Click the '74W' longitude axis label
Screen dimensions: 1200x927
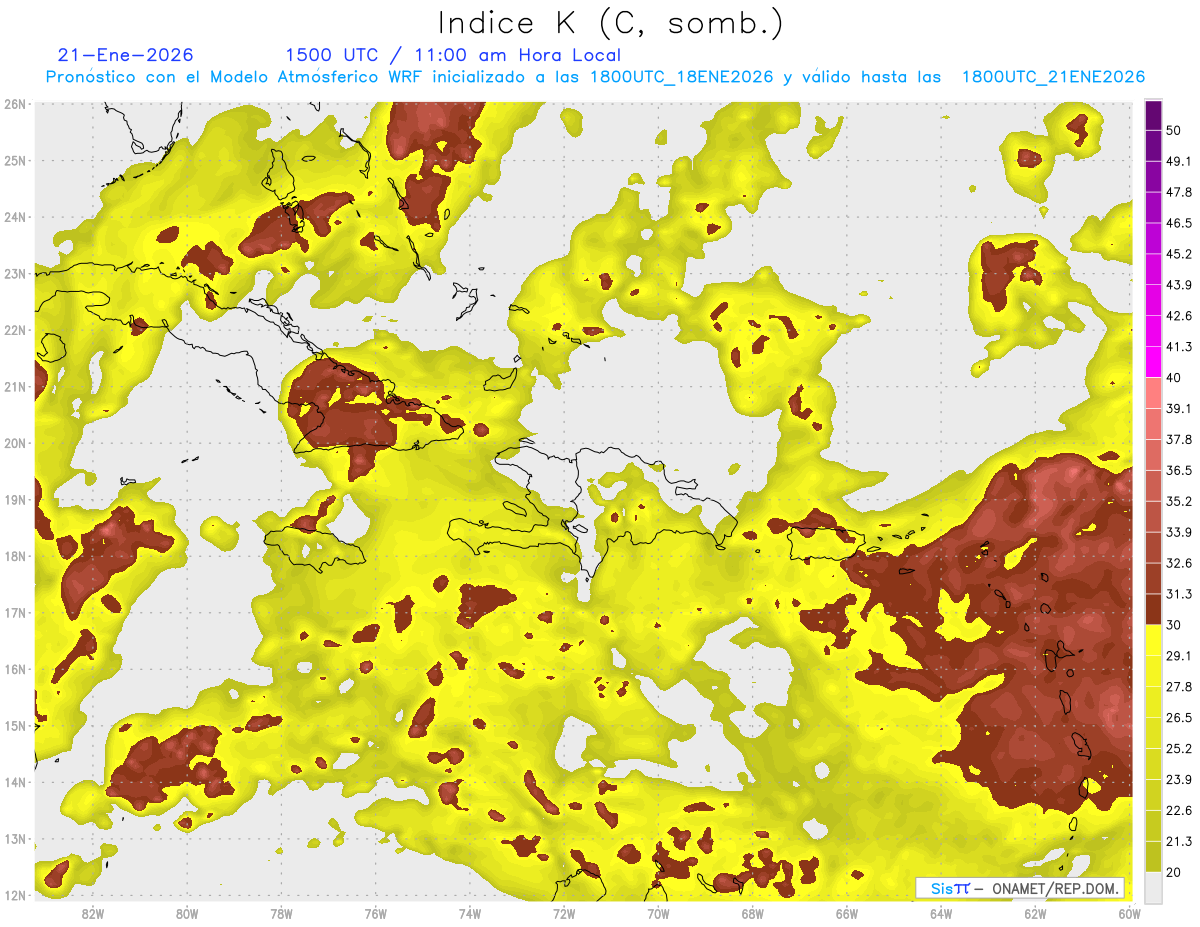click(470, 913)
